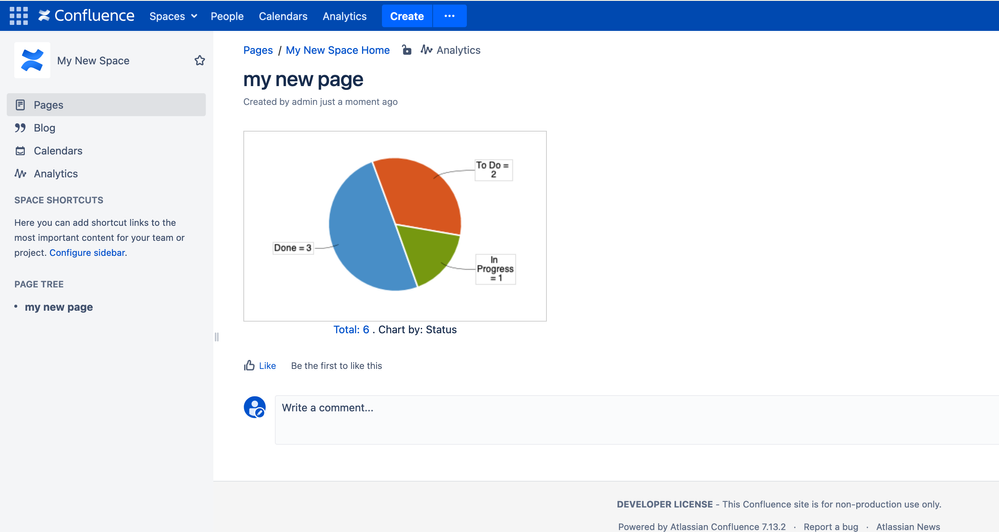999x532 pixels.
Task: Open the more options ellipsis beside Create
Action: [x=449, y=16]
